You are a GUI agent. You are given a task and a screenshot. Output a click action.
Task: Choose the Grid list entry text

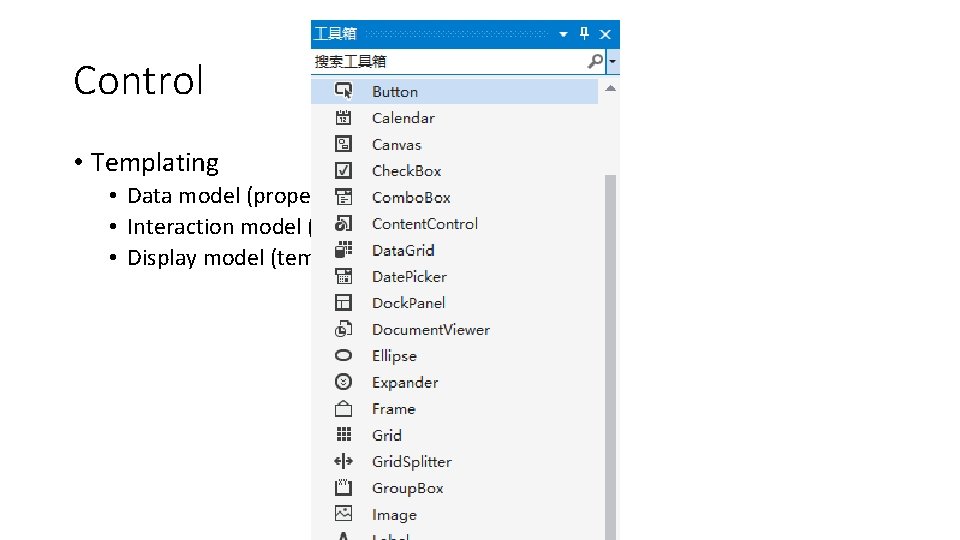[387, 435]
